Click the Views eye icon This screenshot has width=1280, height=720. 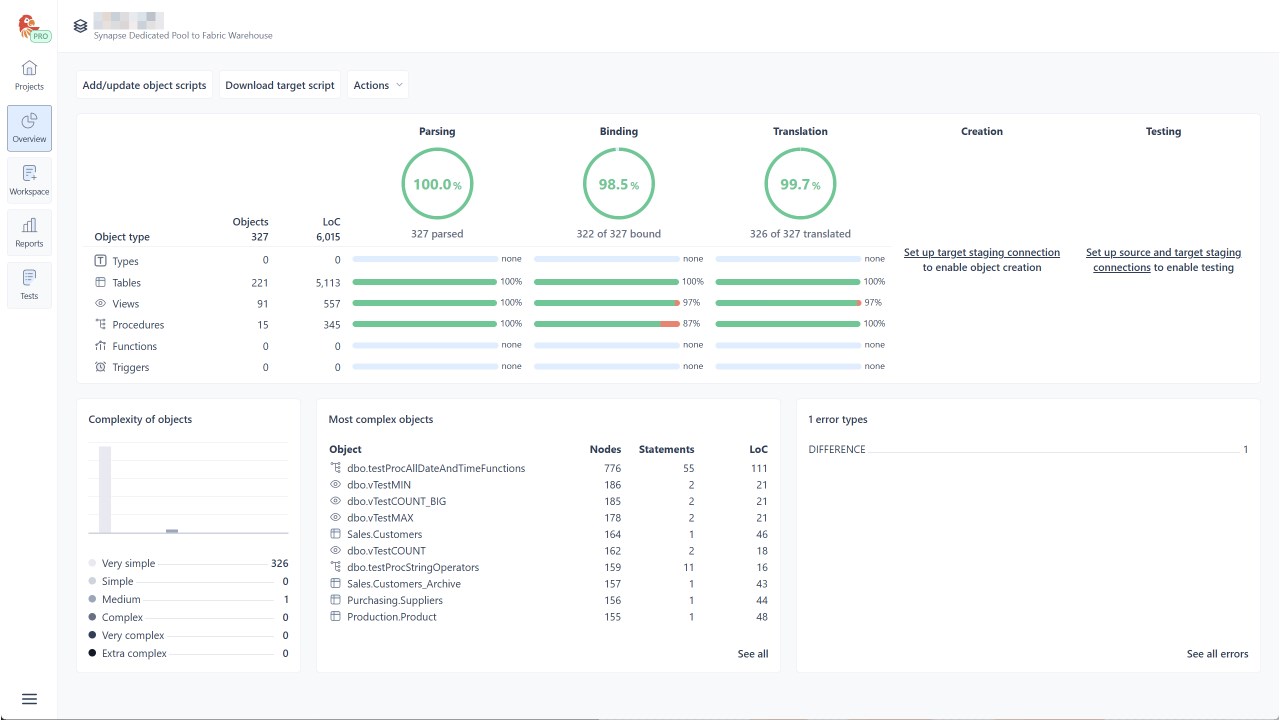pos(100,303)
